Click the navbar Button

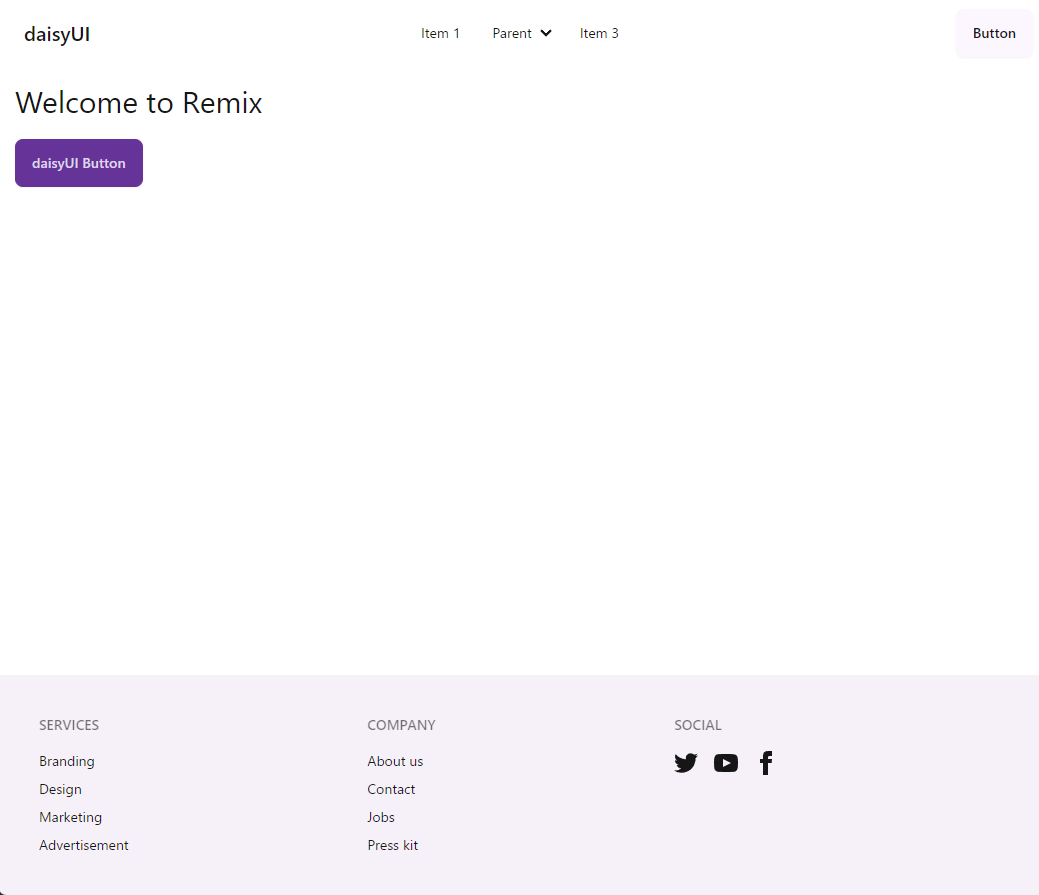pyautogui.click(x=994, y=33)
